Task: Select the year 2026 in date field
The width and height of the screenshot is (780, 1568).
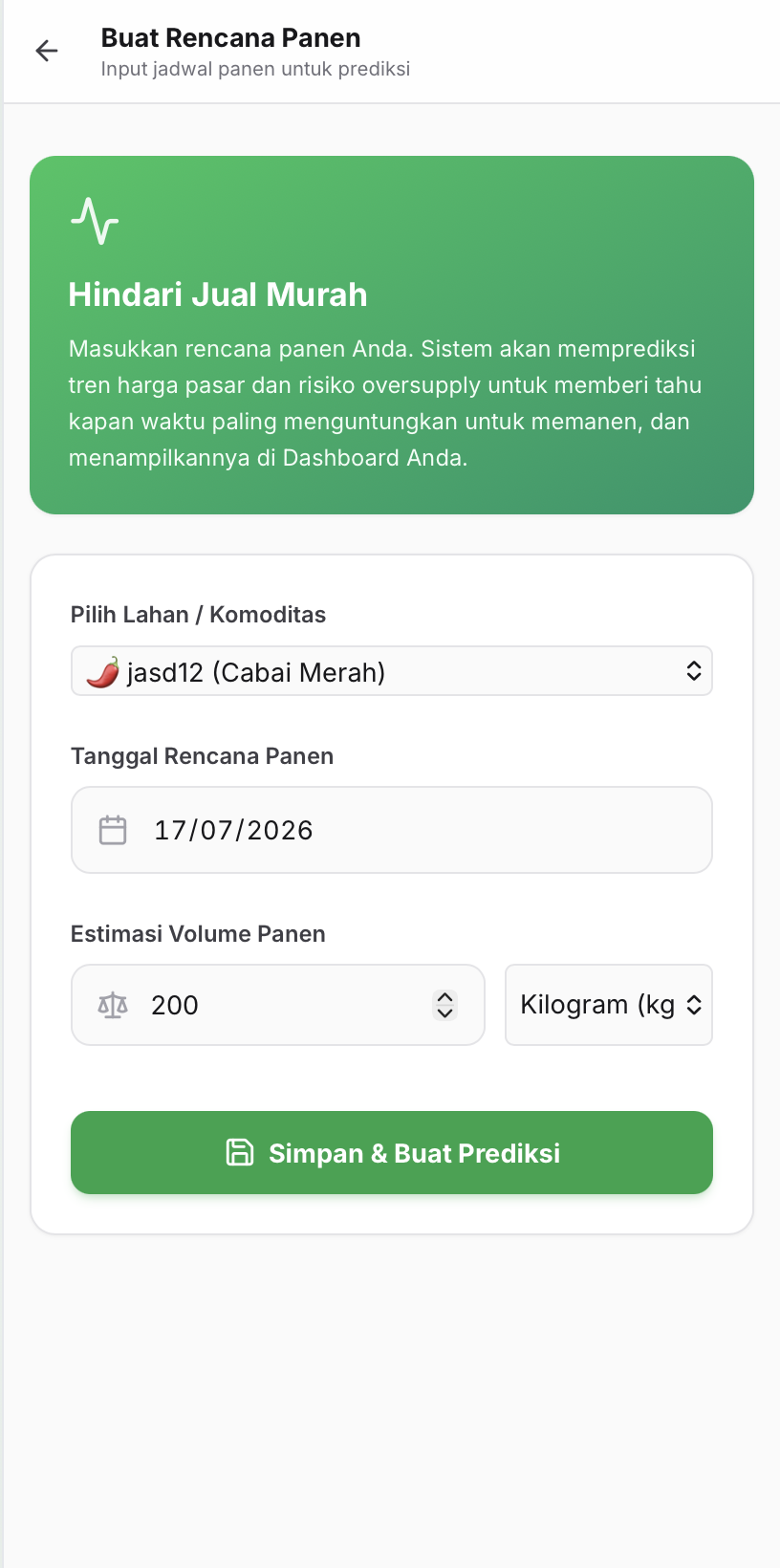Action: coord(280,830)
